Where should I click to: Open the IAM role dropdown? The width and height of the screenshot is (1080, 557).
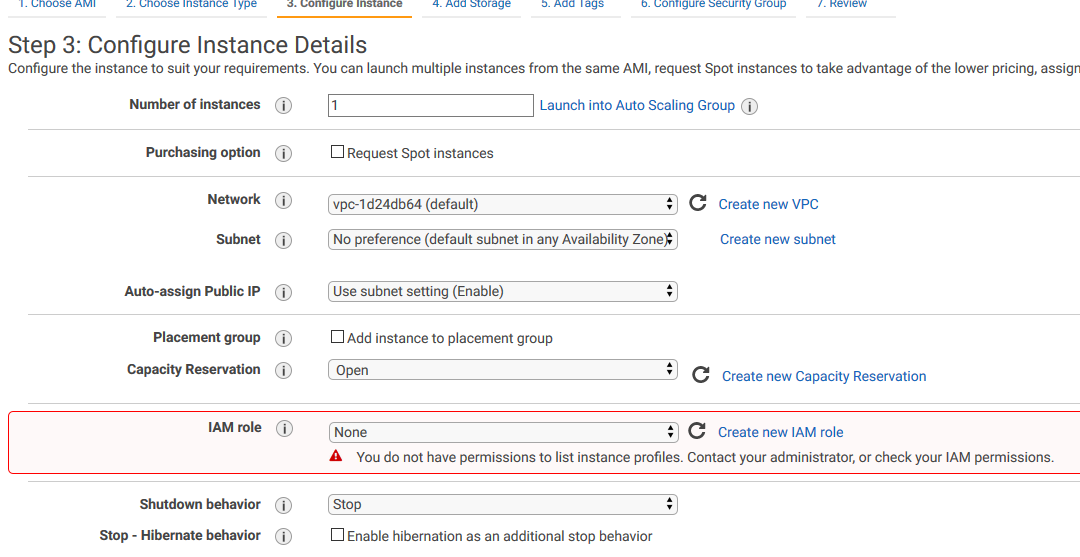503,432
